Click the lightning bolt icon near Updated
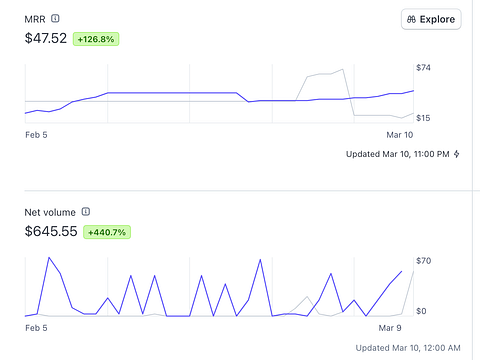 (457, 154)
